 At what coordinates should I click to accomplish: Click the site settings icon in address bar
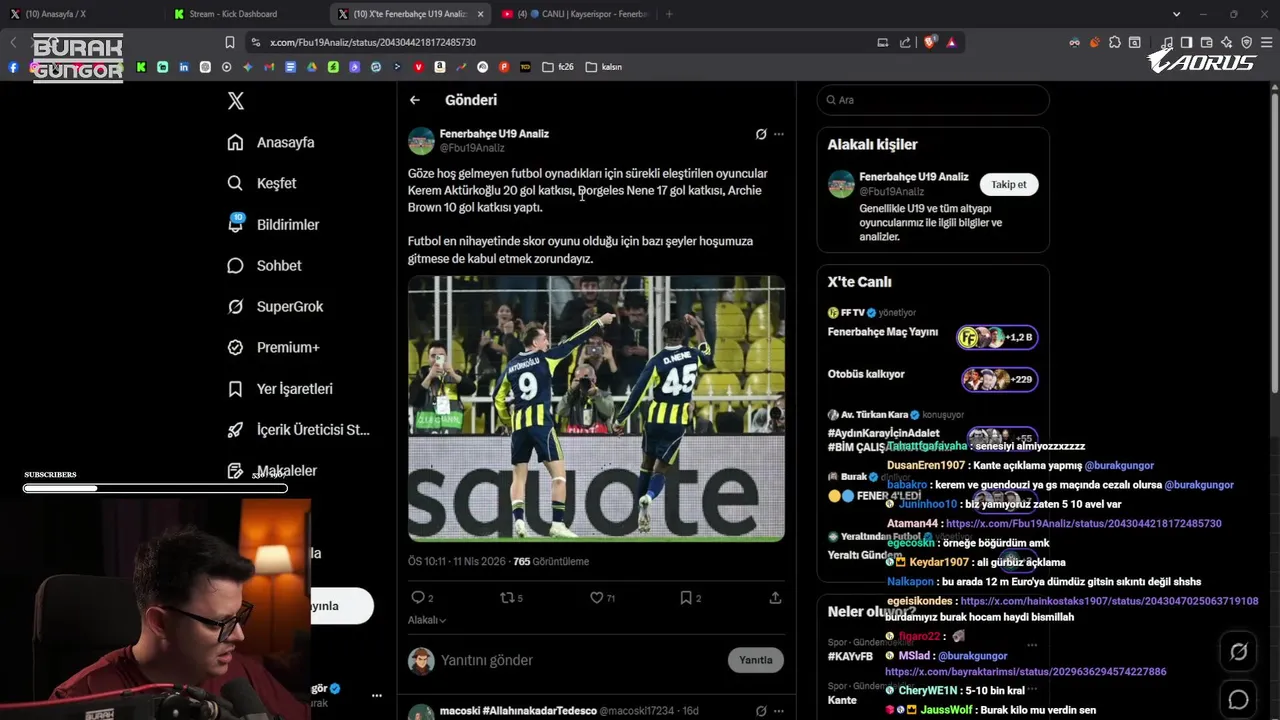pyautogui.click(x=256, y=42)
